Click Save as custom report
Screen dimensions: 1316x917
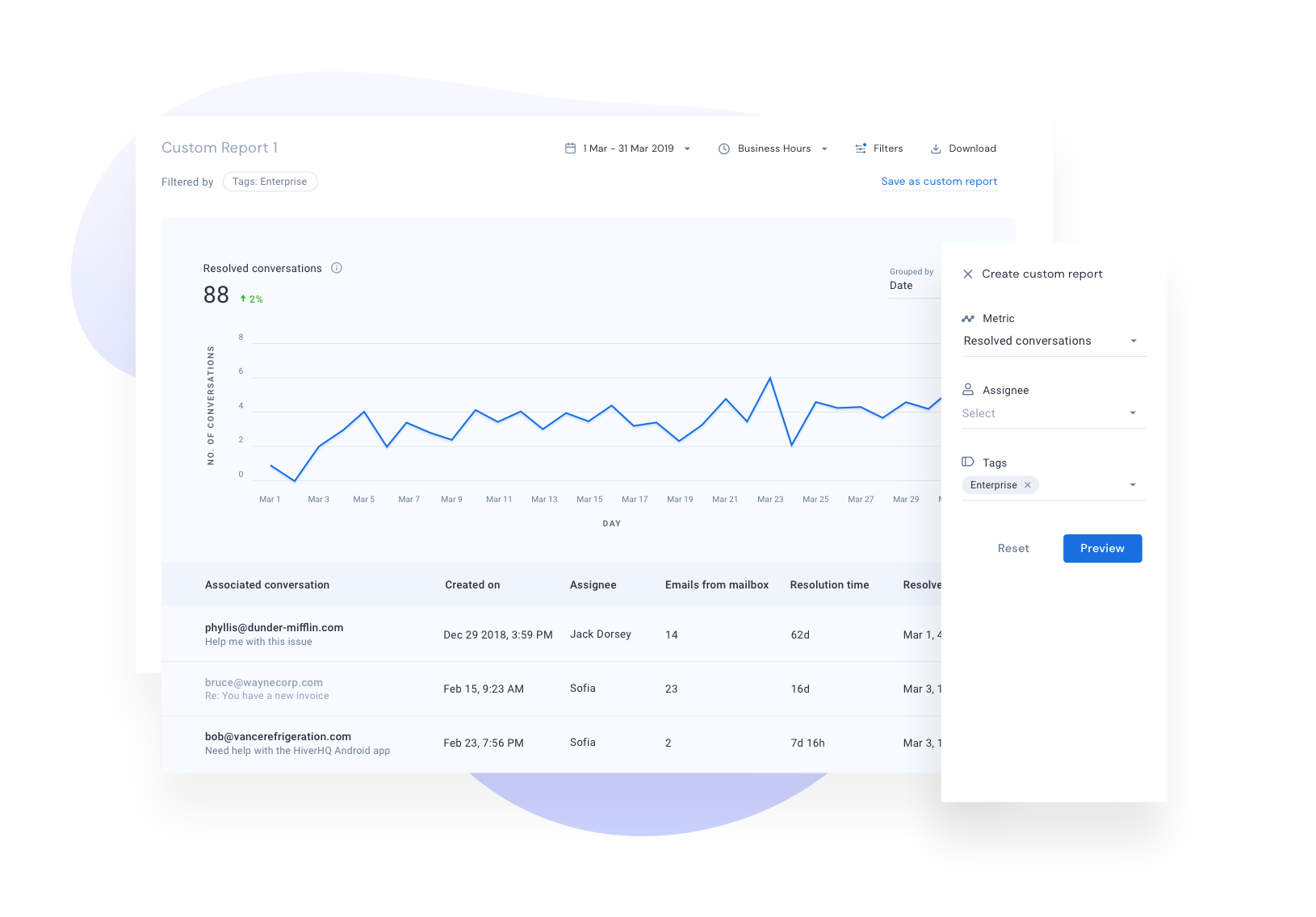[x=938, y=181]
